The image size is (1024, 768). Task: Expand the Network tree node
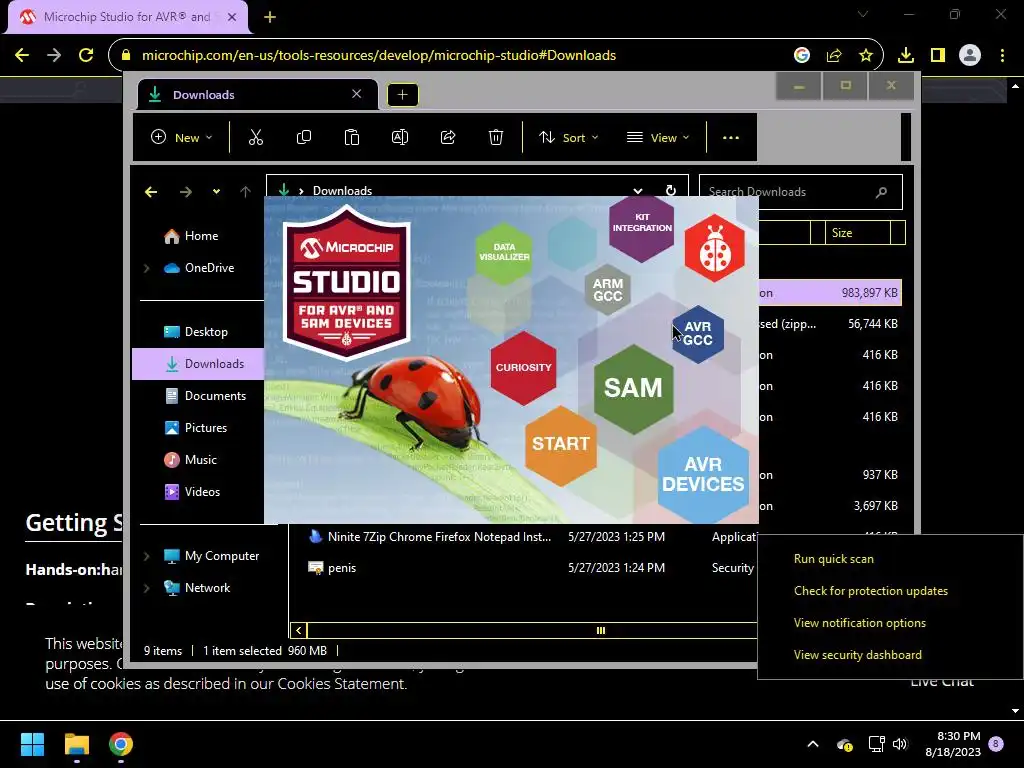[x=146, y=588]
